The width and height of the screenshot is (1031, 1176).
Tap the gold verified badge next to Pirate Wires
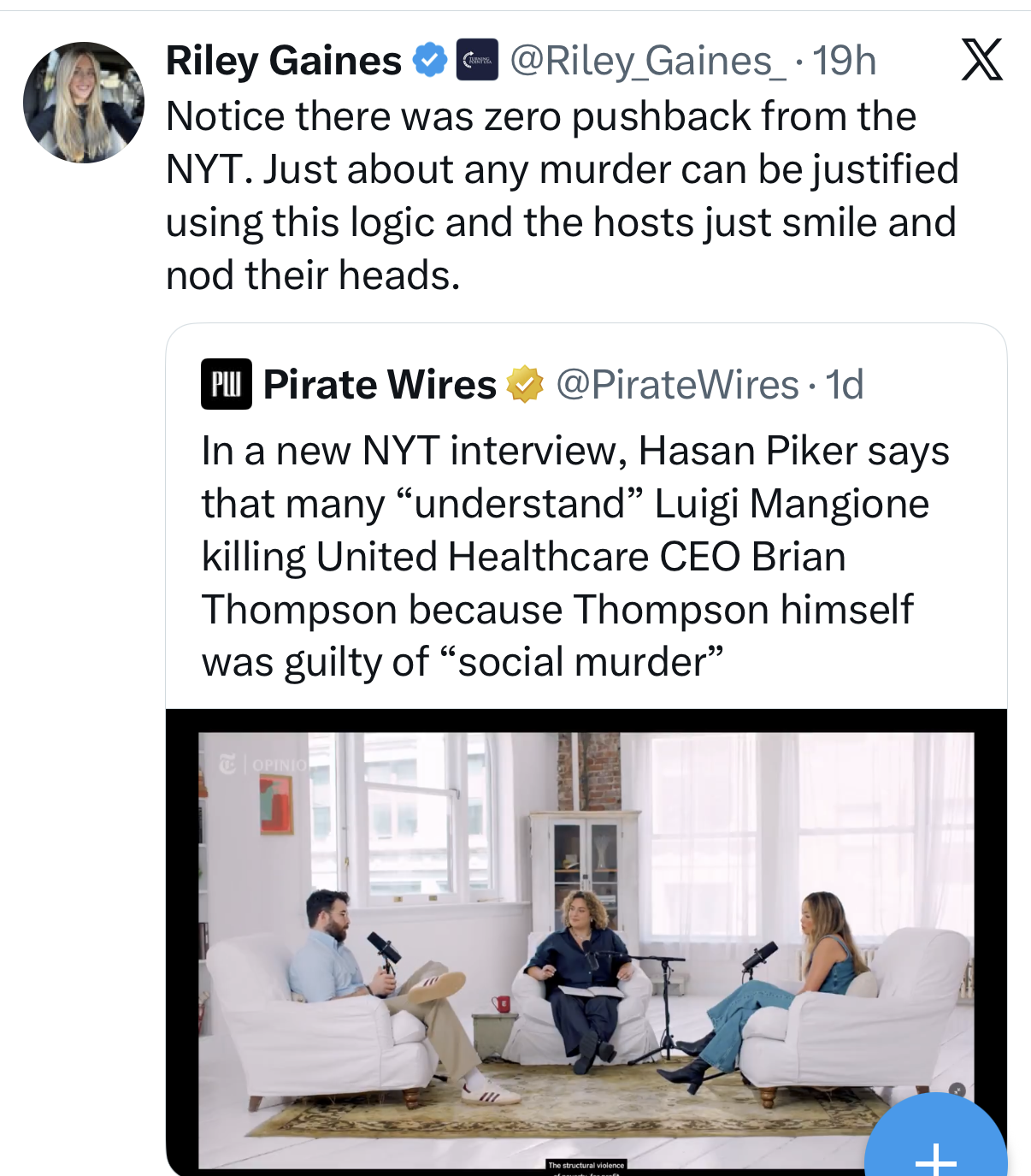525,384
